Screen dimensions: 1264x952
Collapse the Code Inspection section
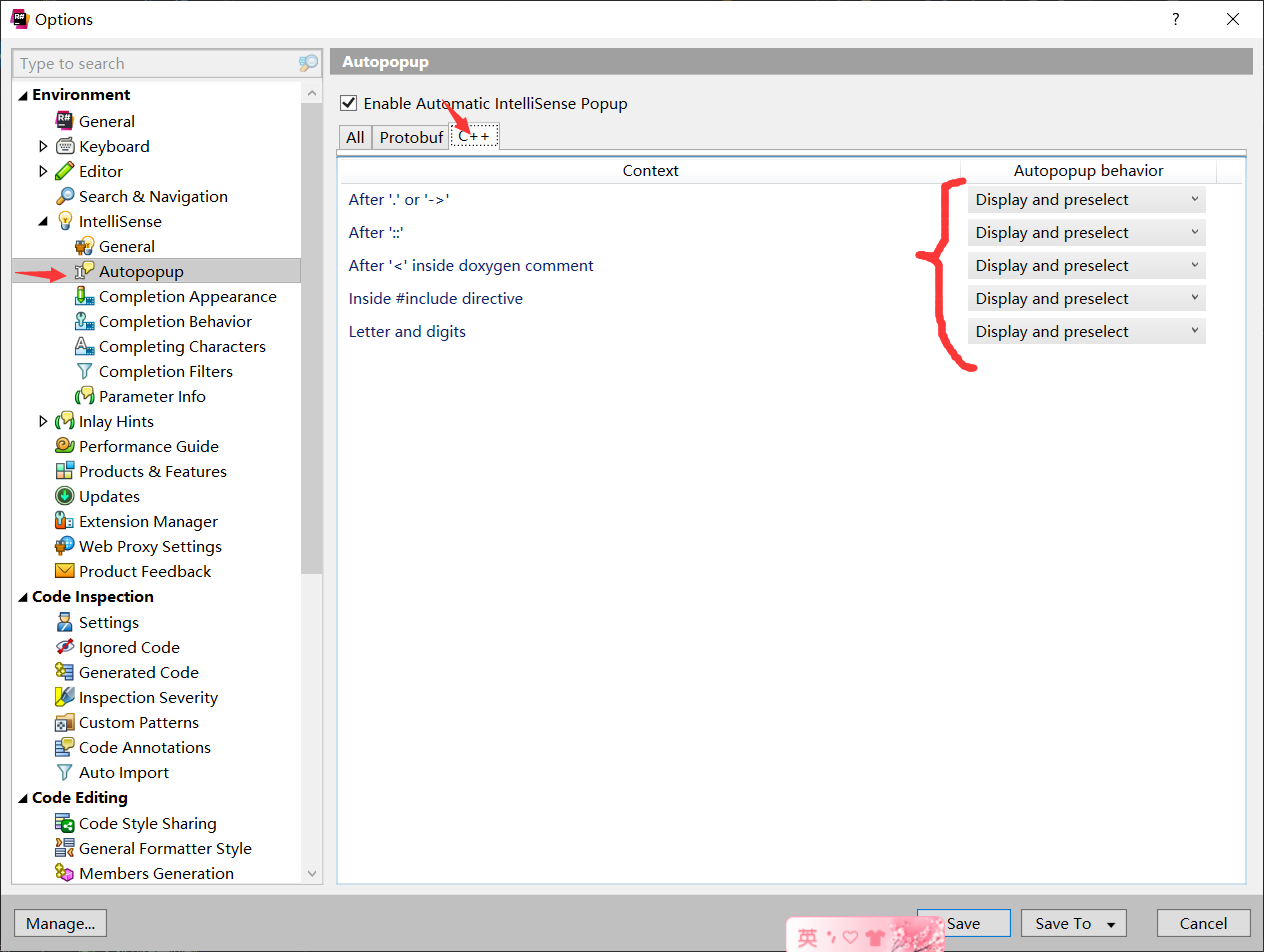(23, 597)
